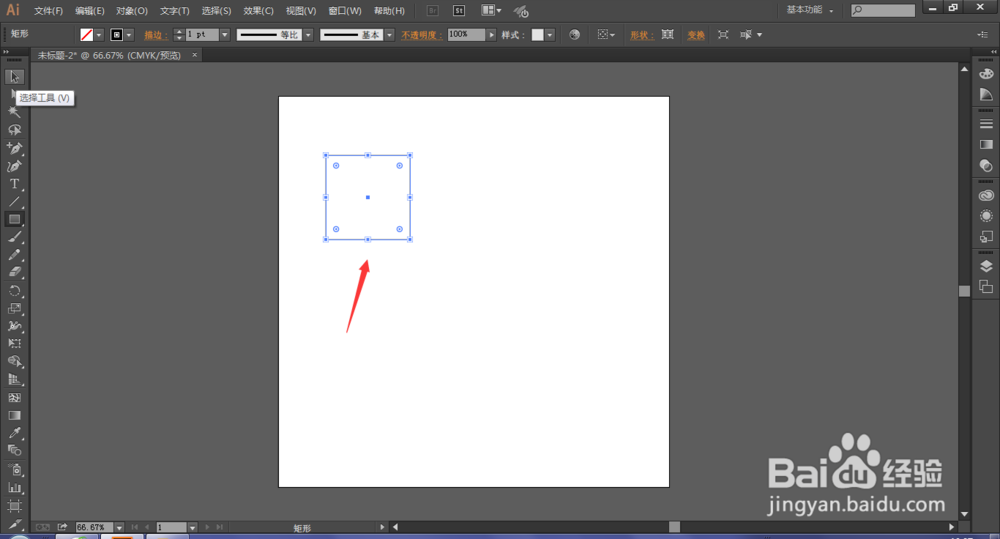
Task: Open the Layers panel icon
Action: click(x=986, y=265)
